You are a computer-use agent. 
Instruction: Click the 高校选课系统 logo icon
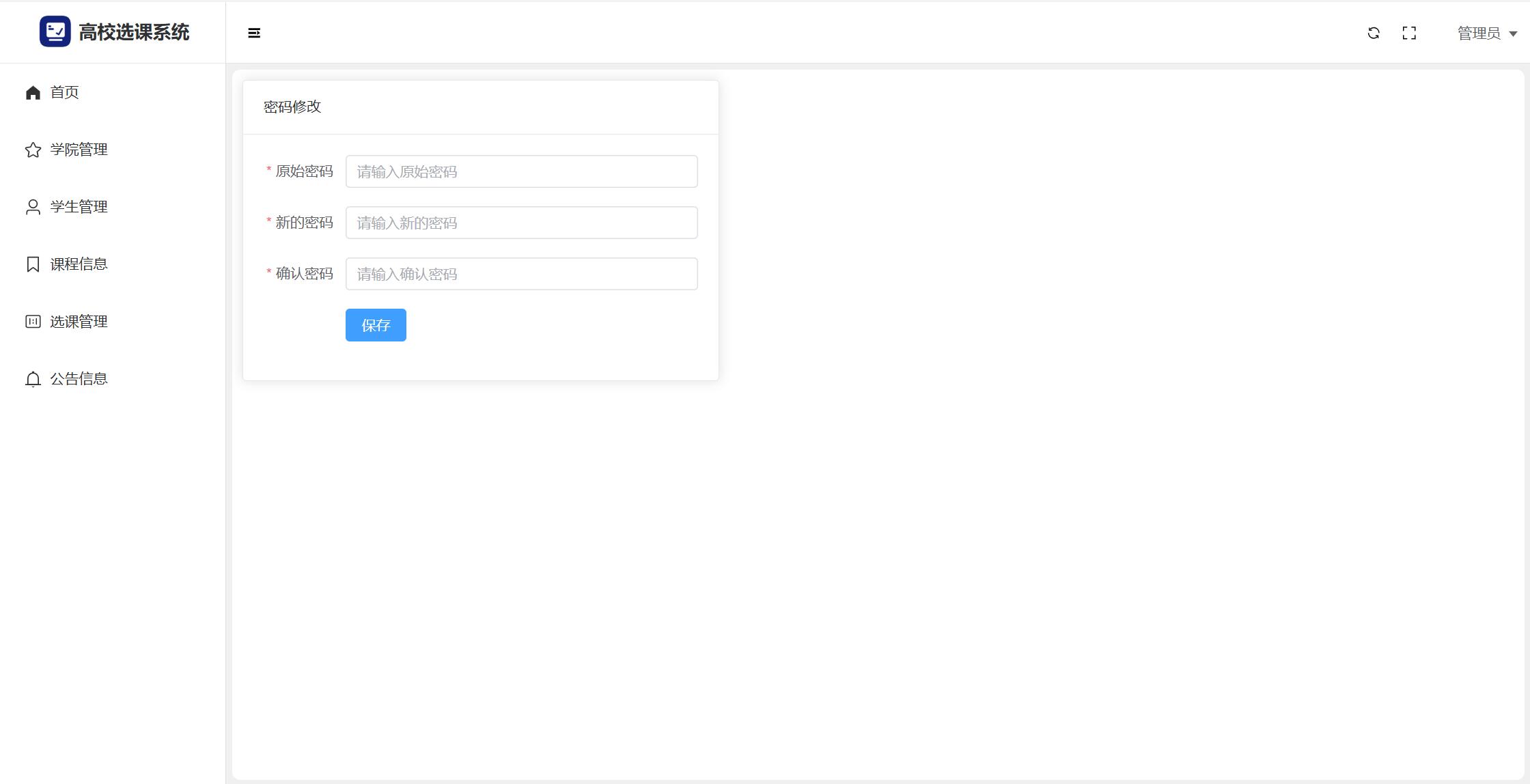pyautogui.click(x=55, y=31)
